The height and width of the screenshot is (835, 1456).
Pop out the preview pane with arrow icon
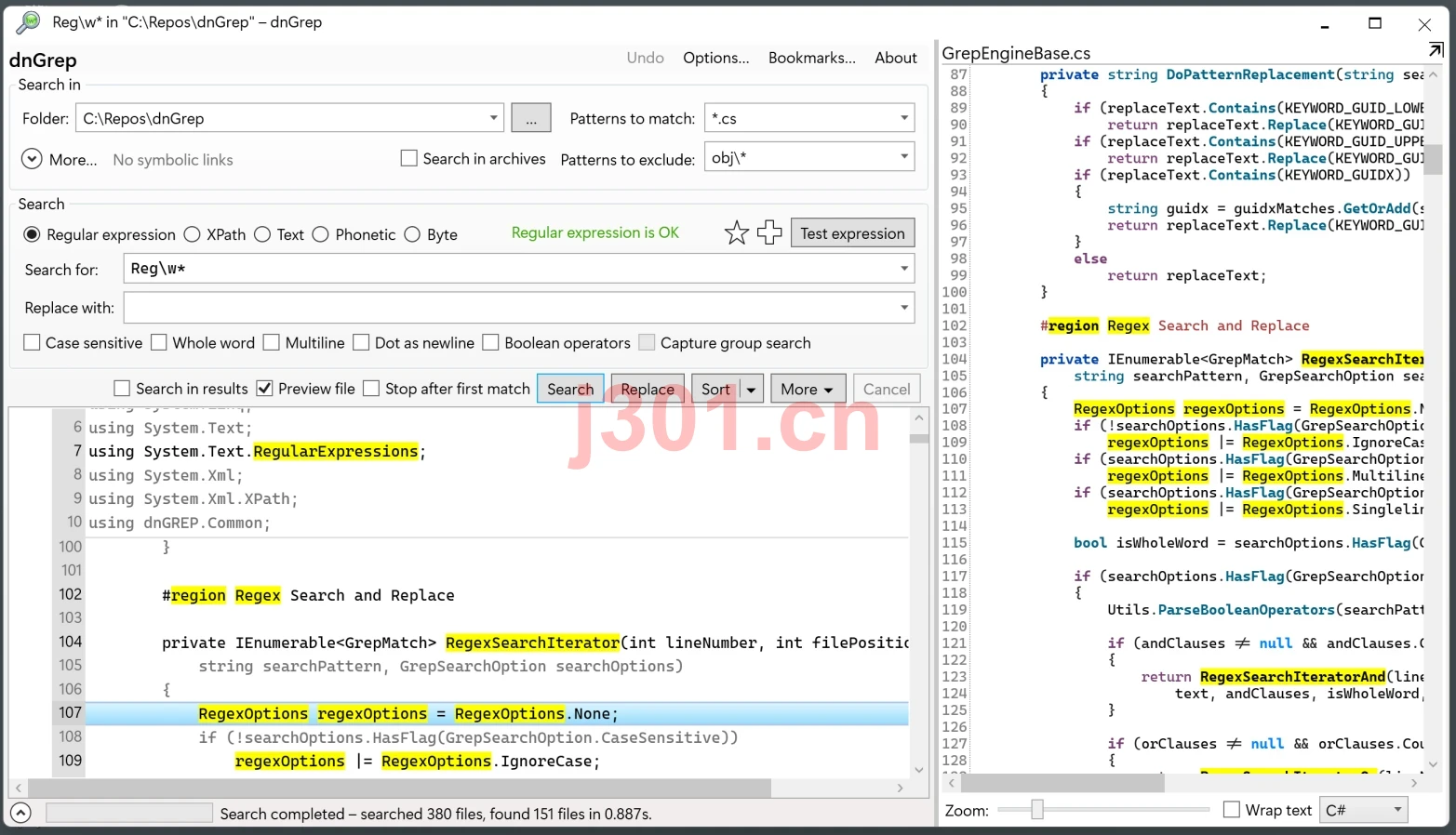click(x=1436, y=50)
